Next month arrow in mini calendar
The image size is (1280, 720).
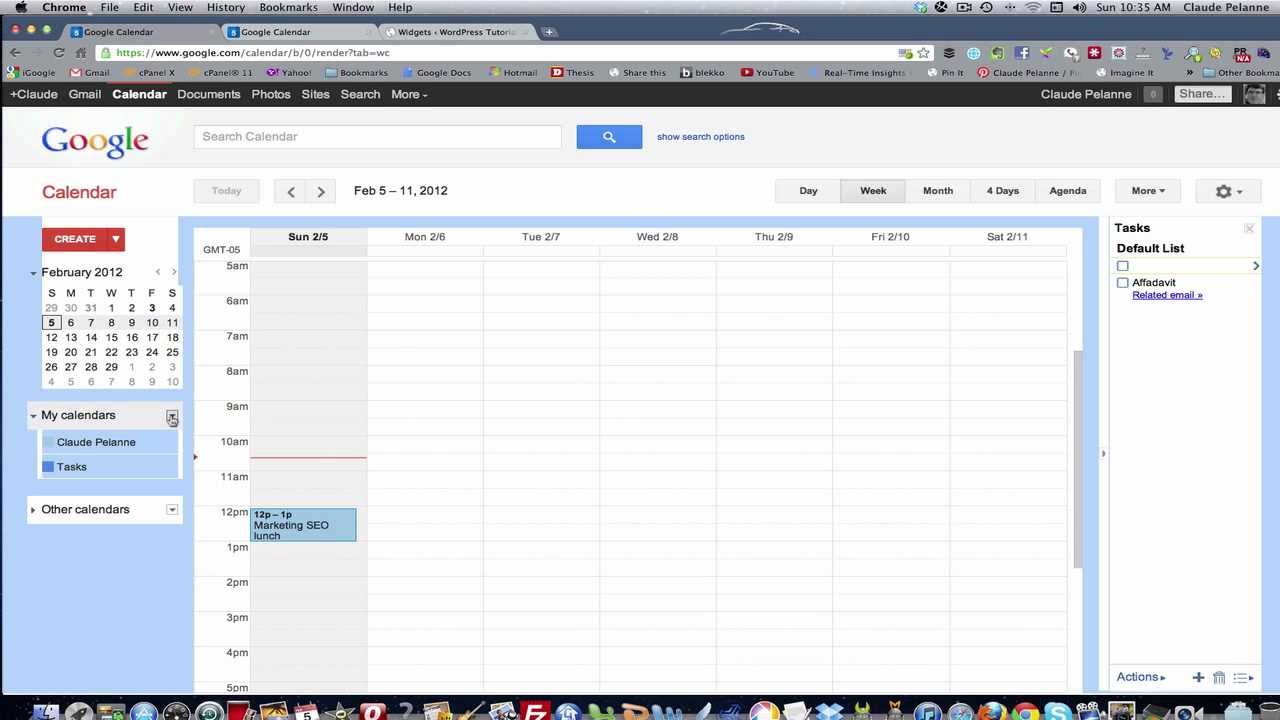click(174, 272)
